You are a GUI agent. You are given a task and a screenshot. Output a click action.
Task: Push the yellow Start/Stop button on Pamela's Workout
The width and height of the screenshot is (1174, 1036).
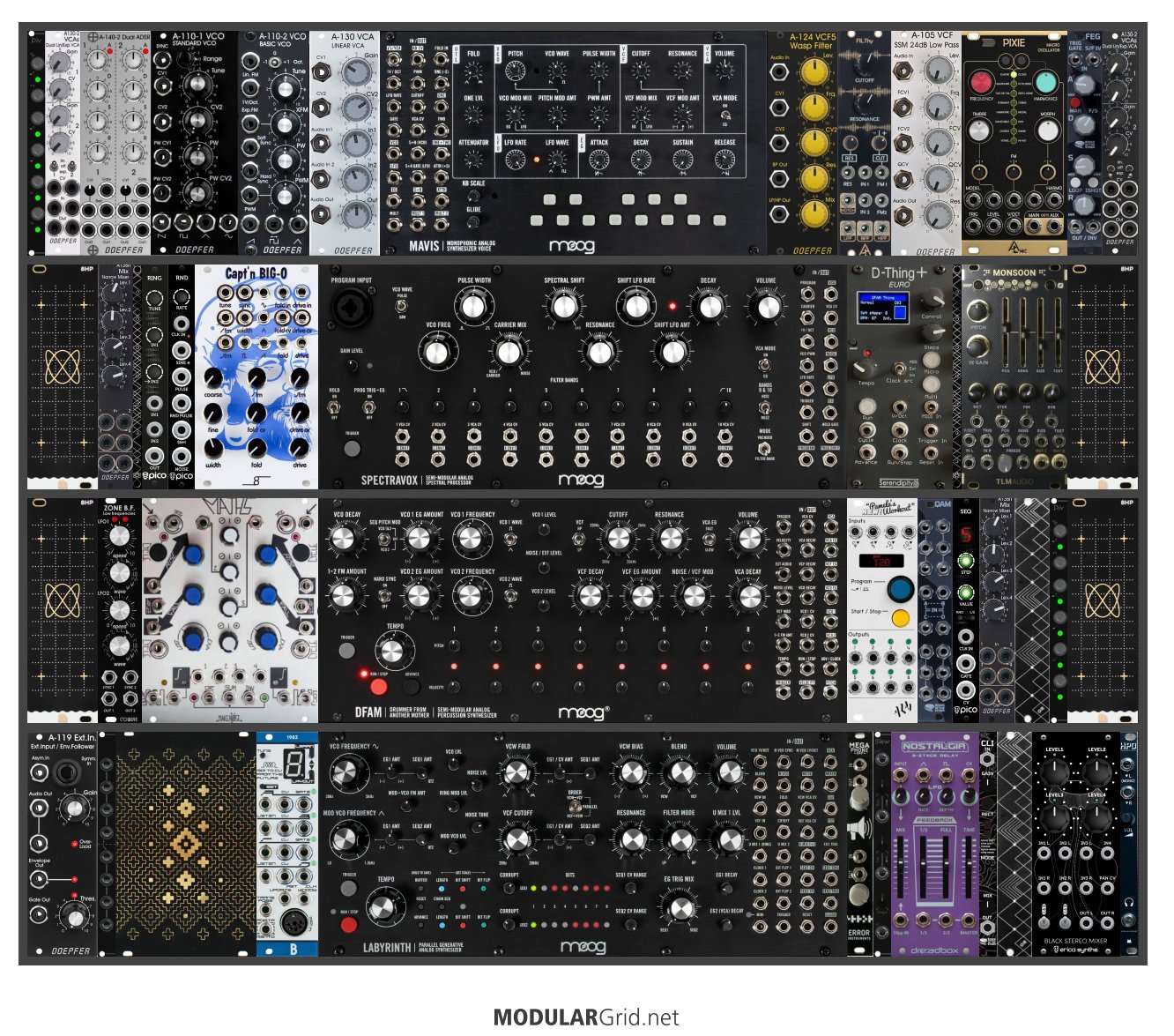[900, 618]
